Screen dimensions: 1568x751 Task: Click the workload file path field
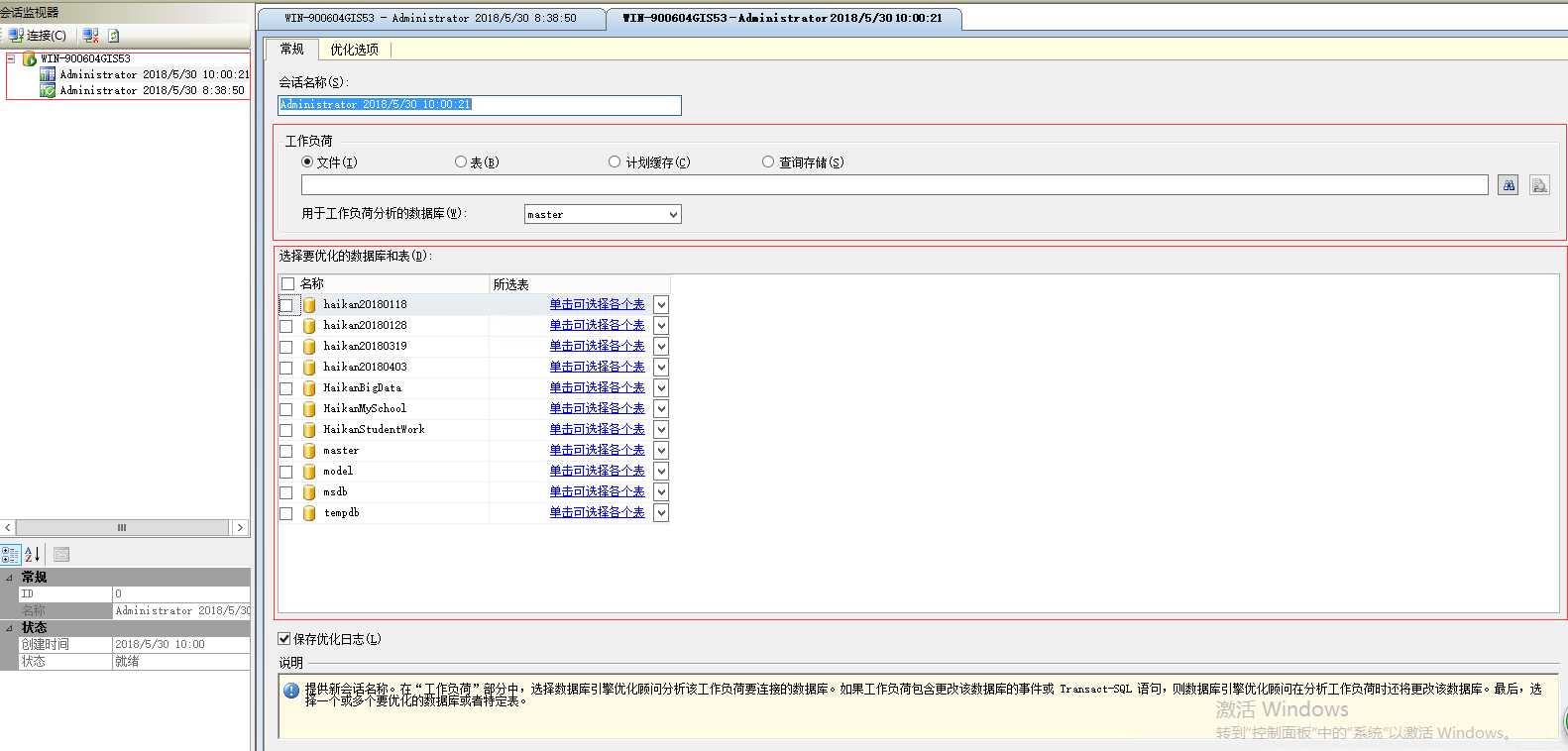click(x=895, y=185)
